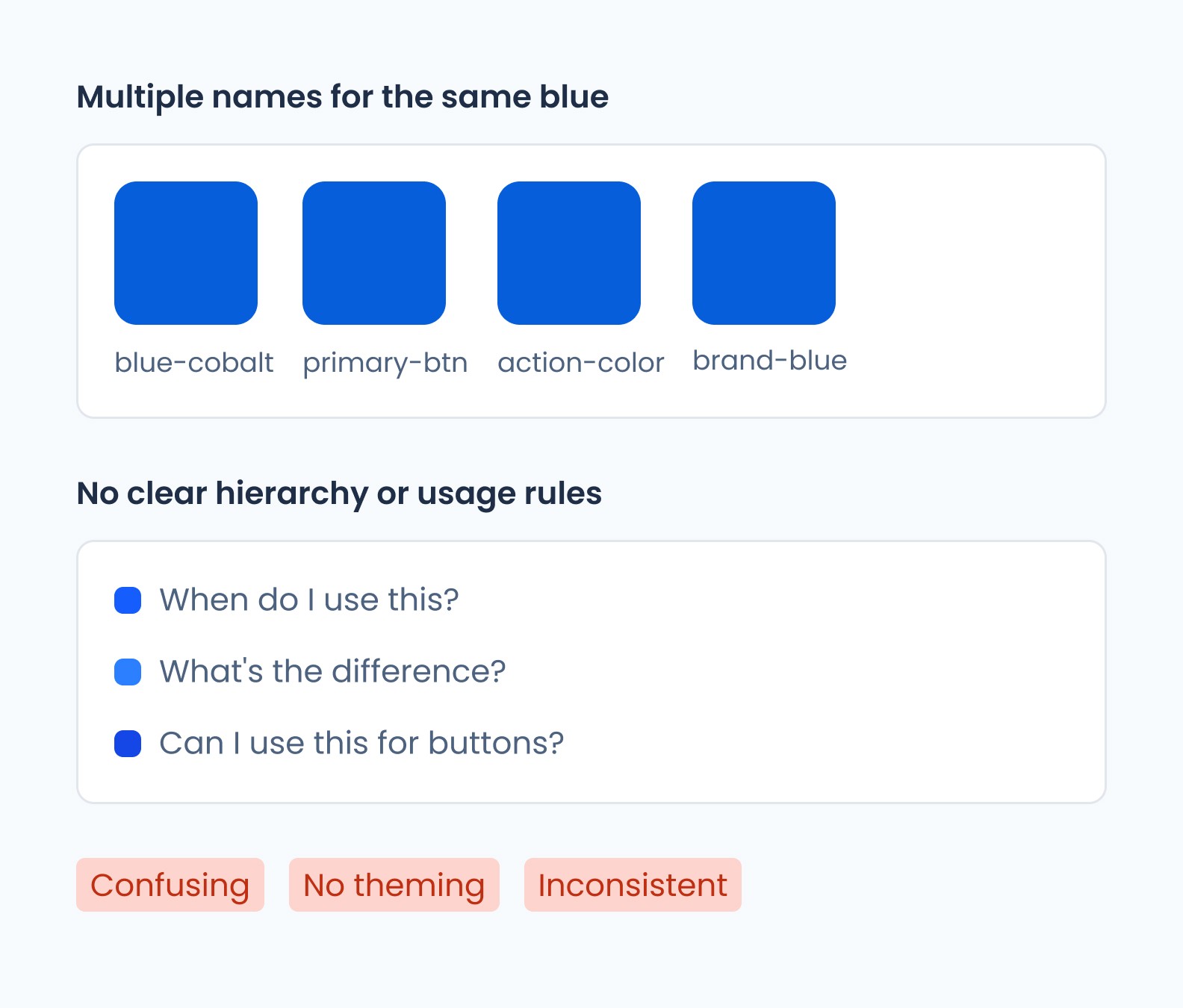Click empty space right of brand-blue swatch
This screenshot has height=1008, width=1183.
pyautogui.click(x=971, y=254)
